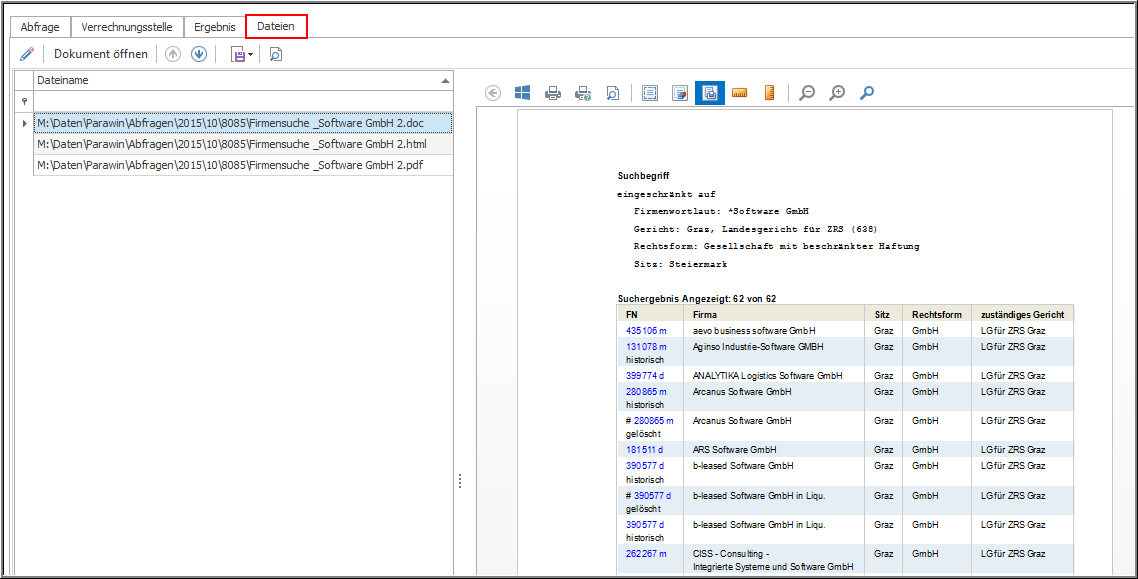This screenshot has width=1138, height=579.
Task: Click the Firma column header
Action: click(x=705, y=315)
